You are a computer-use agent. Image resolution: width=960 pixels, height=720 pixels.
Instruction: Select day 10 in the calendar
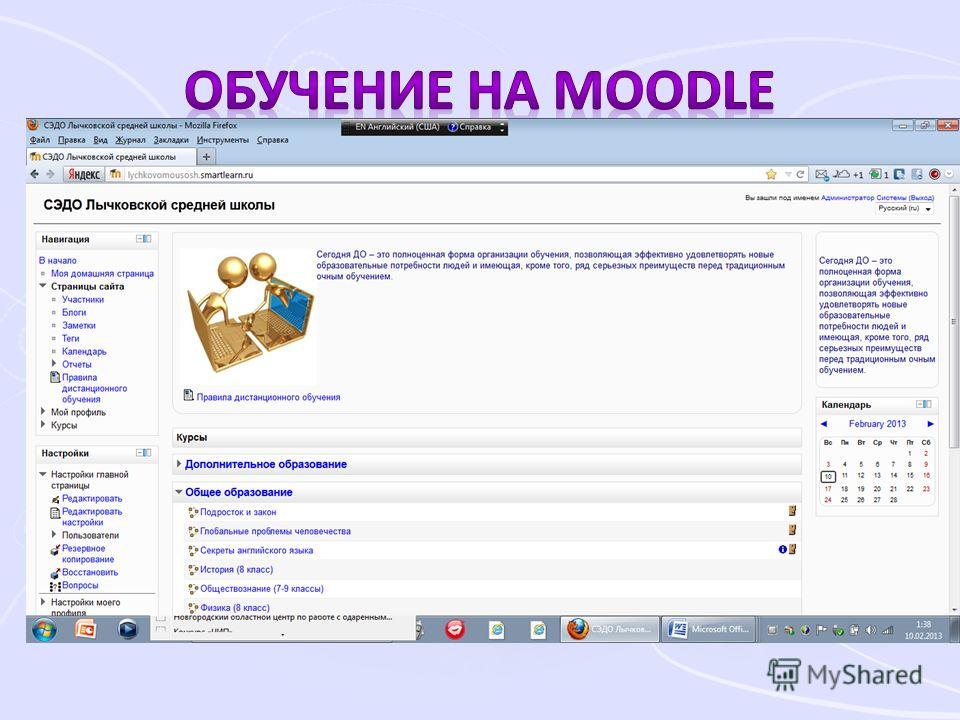[828, 476]
